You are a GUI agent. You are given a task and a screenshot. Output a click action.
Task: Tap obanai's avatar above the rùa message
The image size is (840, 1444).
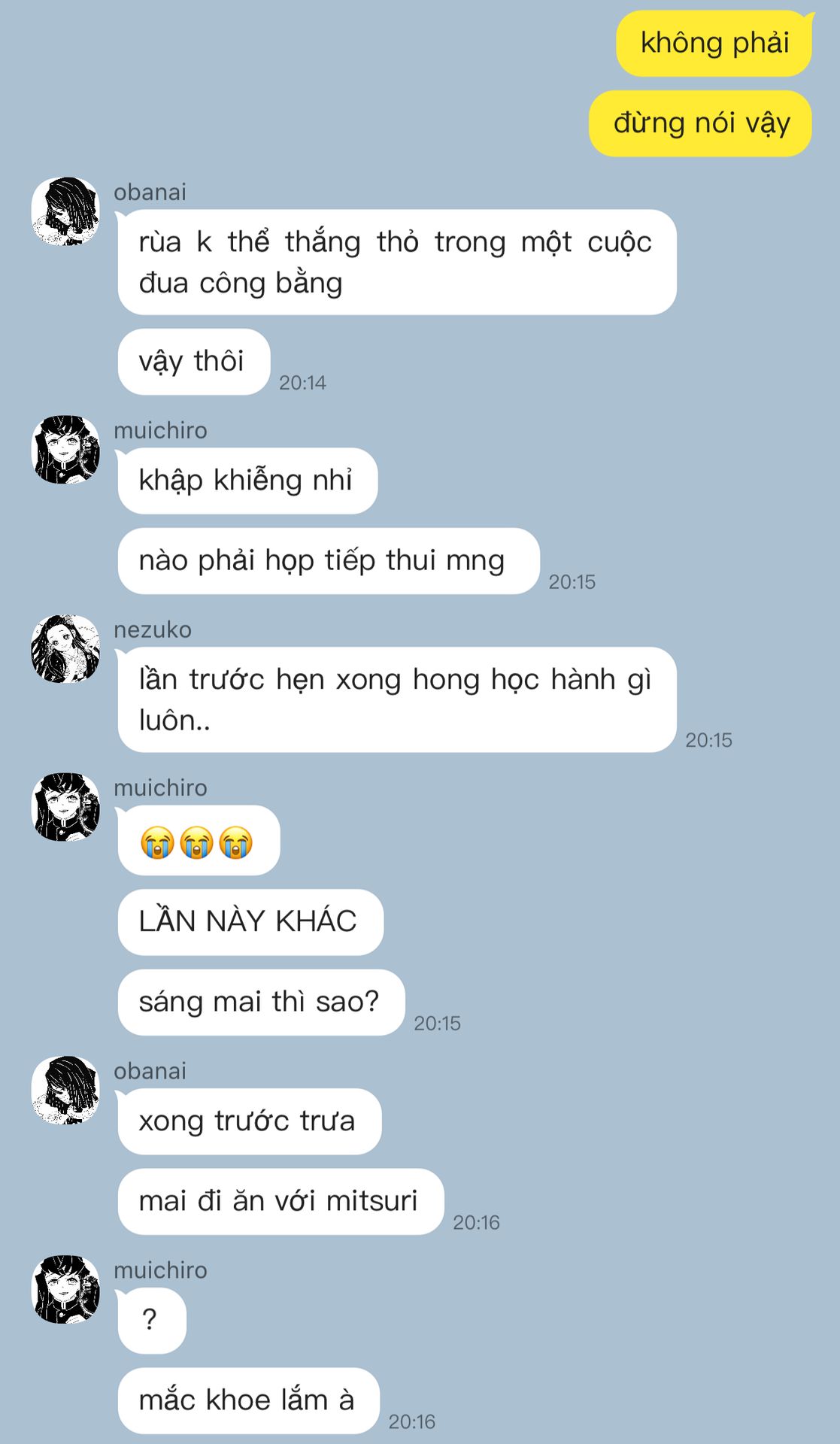click(65, 211)
